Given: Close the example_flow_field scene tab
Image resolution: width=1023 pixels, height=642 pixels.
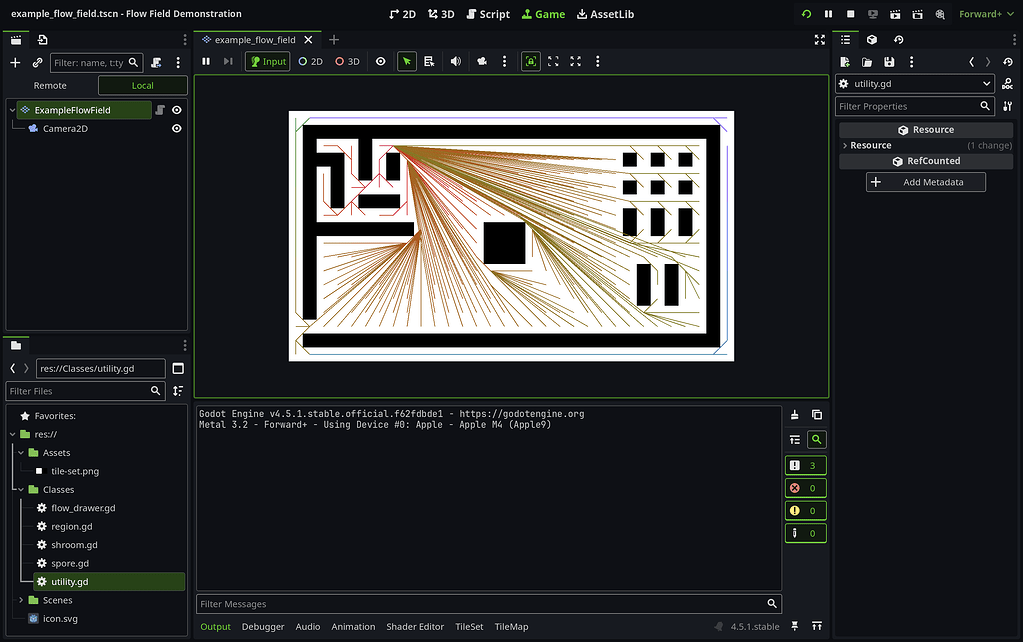Looking at the screenshot, I should [x=309, y=40].
